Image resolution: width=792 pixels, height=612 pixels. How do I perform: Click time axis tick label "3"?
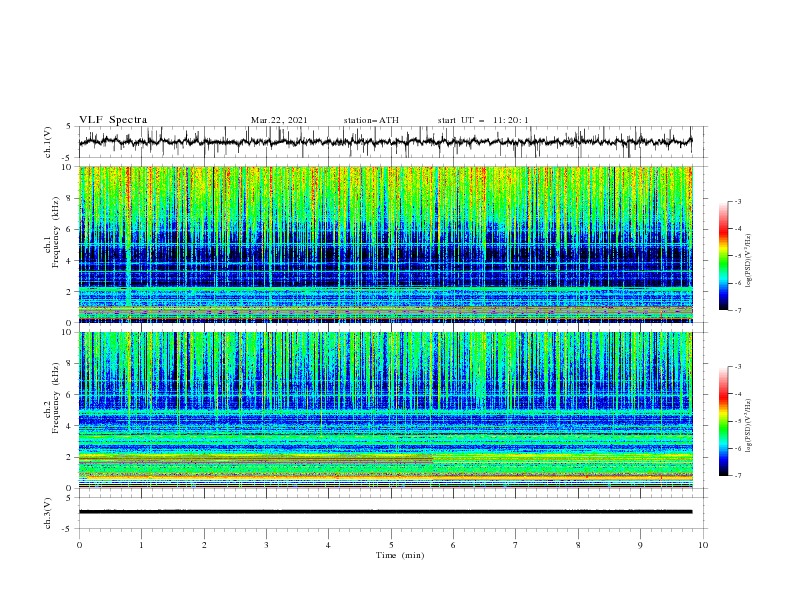(x=266, y=545)
